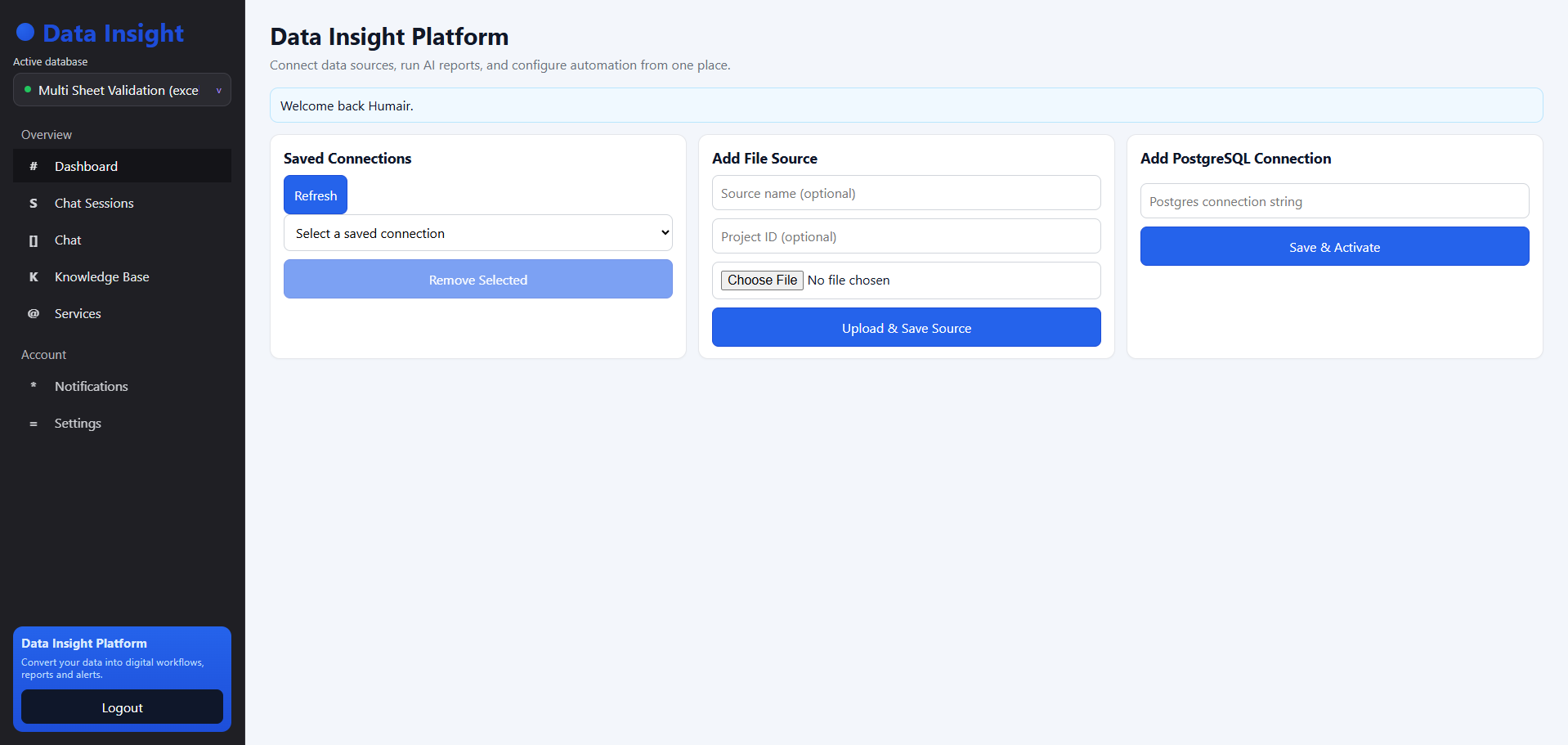The image size is (1568, 745).
Task: Click the hash icon beside Dashboard
Action: click(x=34, y=166)
